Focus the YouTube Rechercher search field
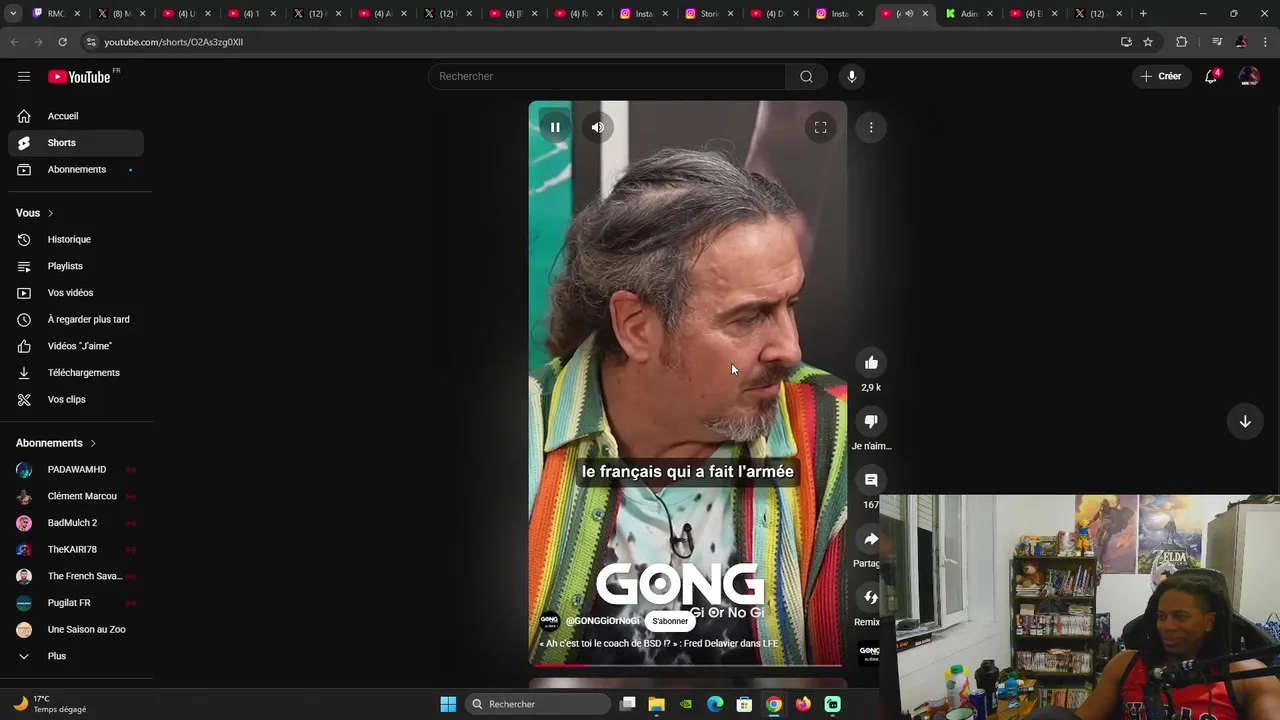 click(607, 76)
